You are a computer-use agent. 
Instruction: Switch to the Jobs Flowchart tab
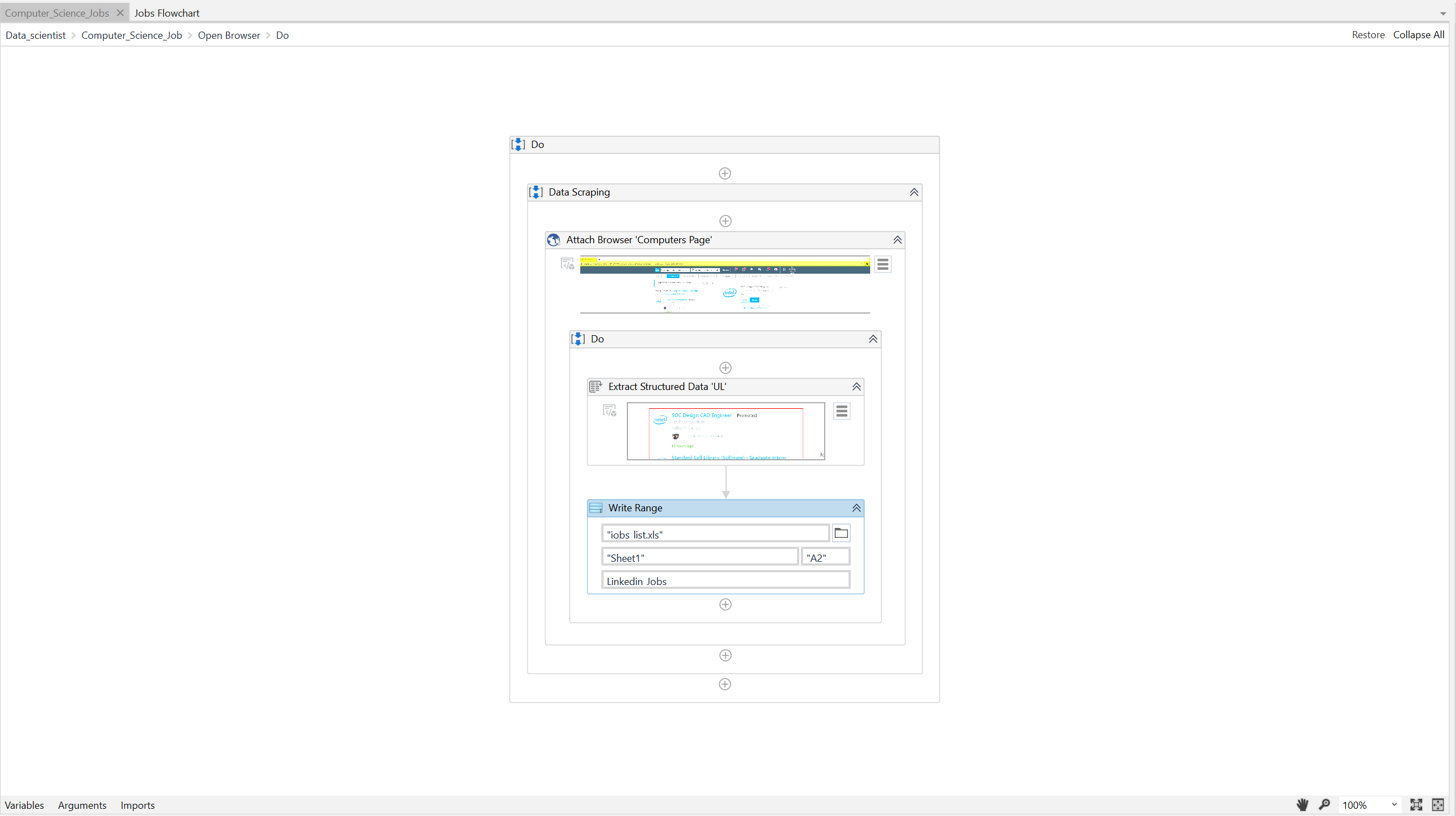pos(167,12)
